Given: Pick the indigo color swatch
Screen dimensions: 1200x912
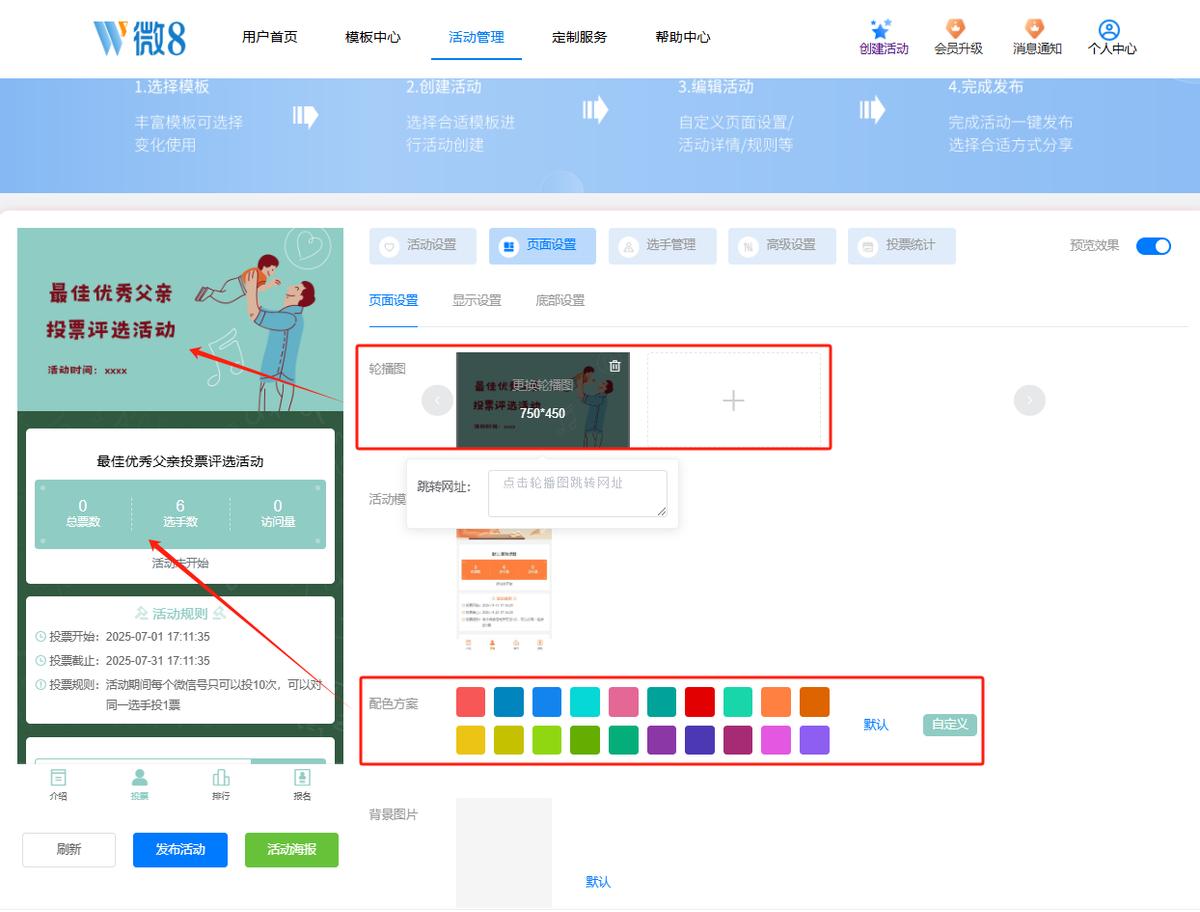Looking at the screenshot, I should coord(700,740).
